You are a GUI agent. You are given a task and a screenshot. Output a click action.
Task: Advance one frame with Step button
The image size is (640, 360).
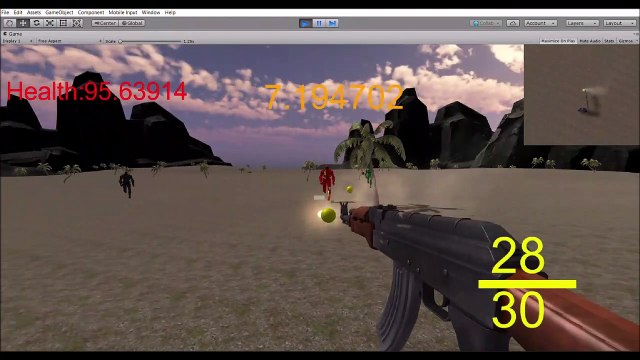pyautogui.click(x=332, y=23)
